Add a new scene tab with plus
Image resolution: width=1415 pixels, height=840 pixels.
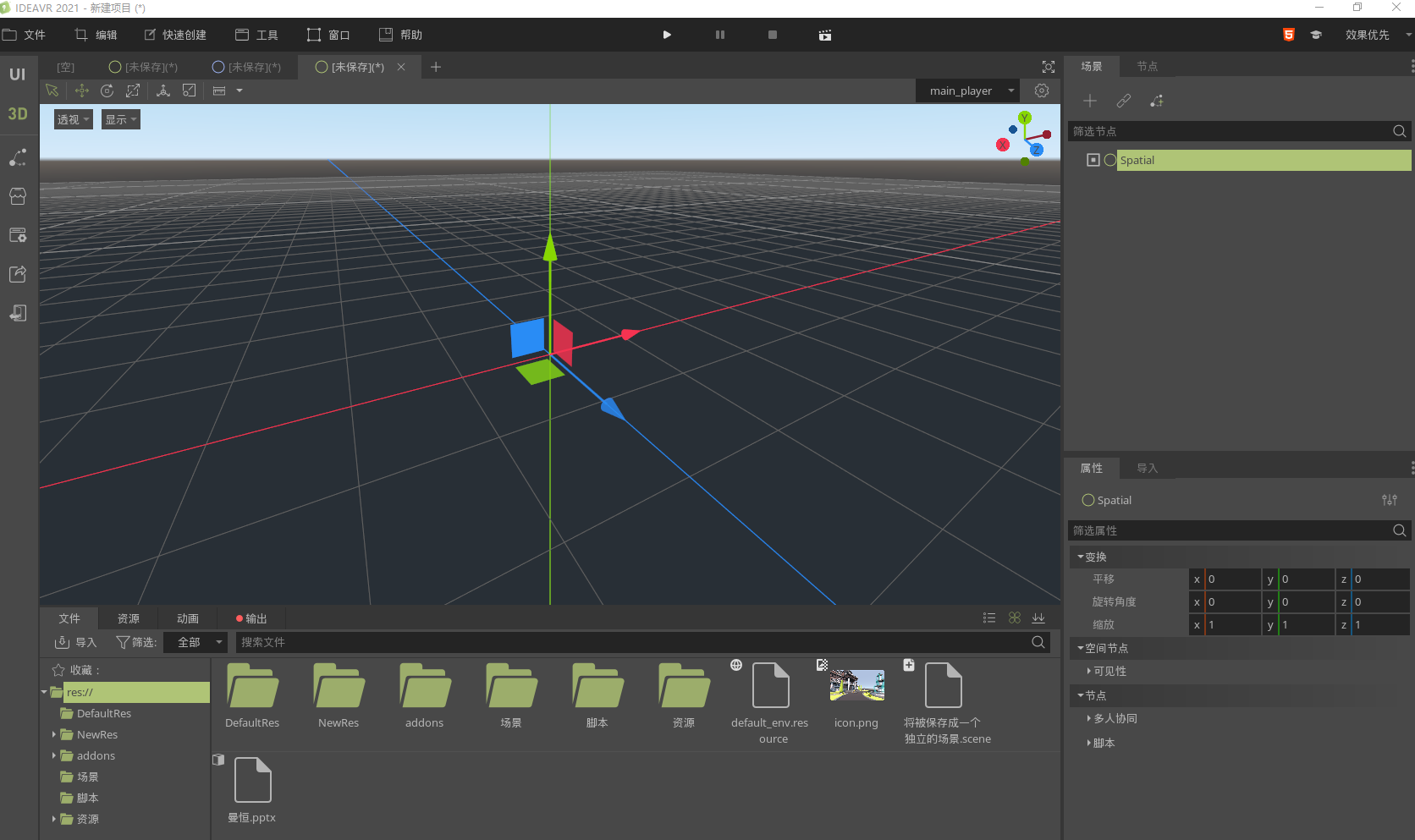click(436, 67)
